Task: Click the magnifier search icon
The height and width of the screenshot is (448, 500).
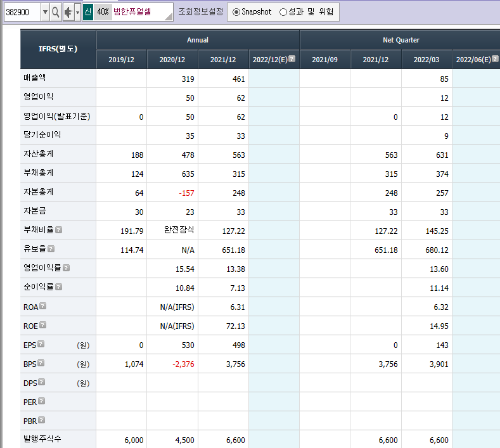Action: coord(56,12)
